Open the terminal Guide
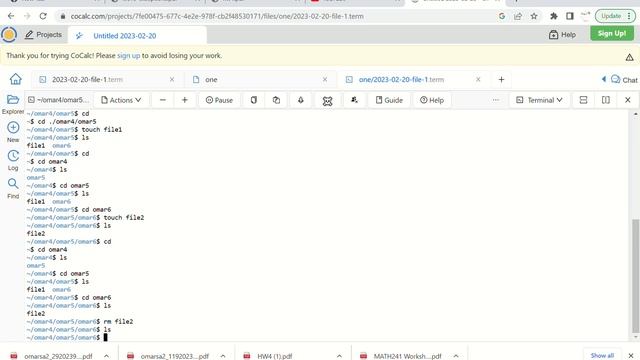Image resolution: width=640 pixels, height=360 pixels. (389, 100)
